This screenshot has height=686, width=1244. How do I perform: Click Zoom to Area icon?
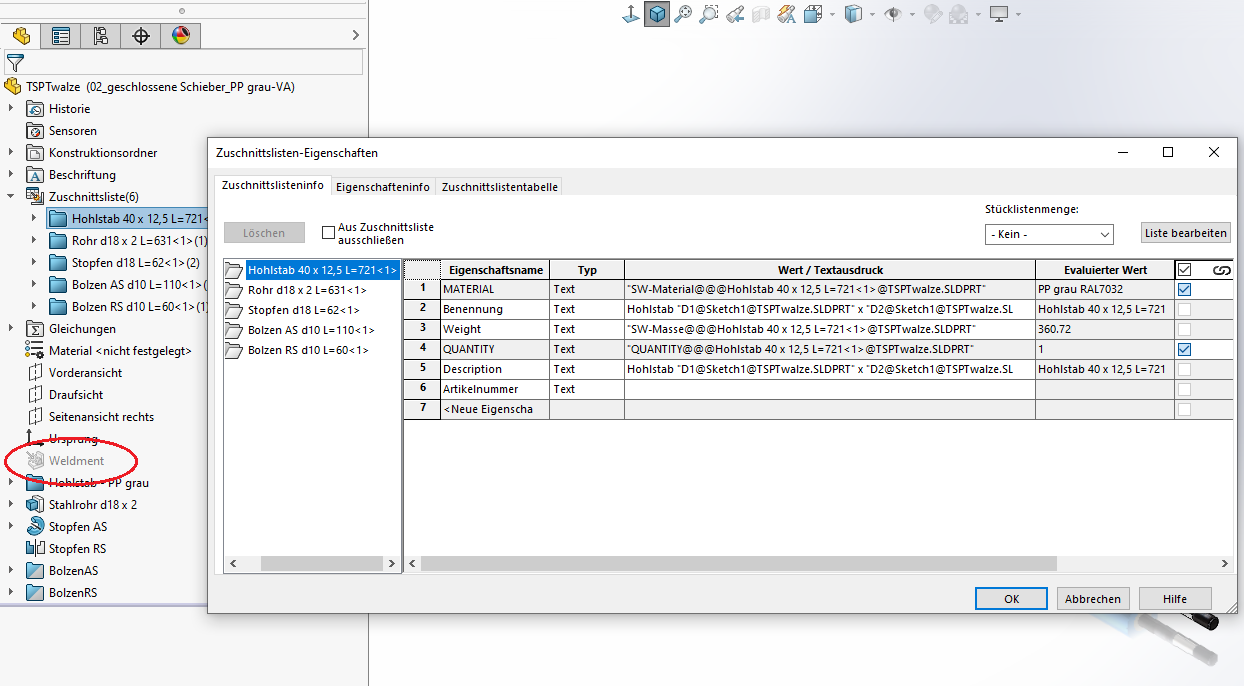tap(709, 14)
